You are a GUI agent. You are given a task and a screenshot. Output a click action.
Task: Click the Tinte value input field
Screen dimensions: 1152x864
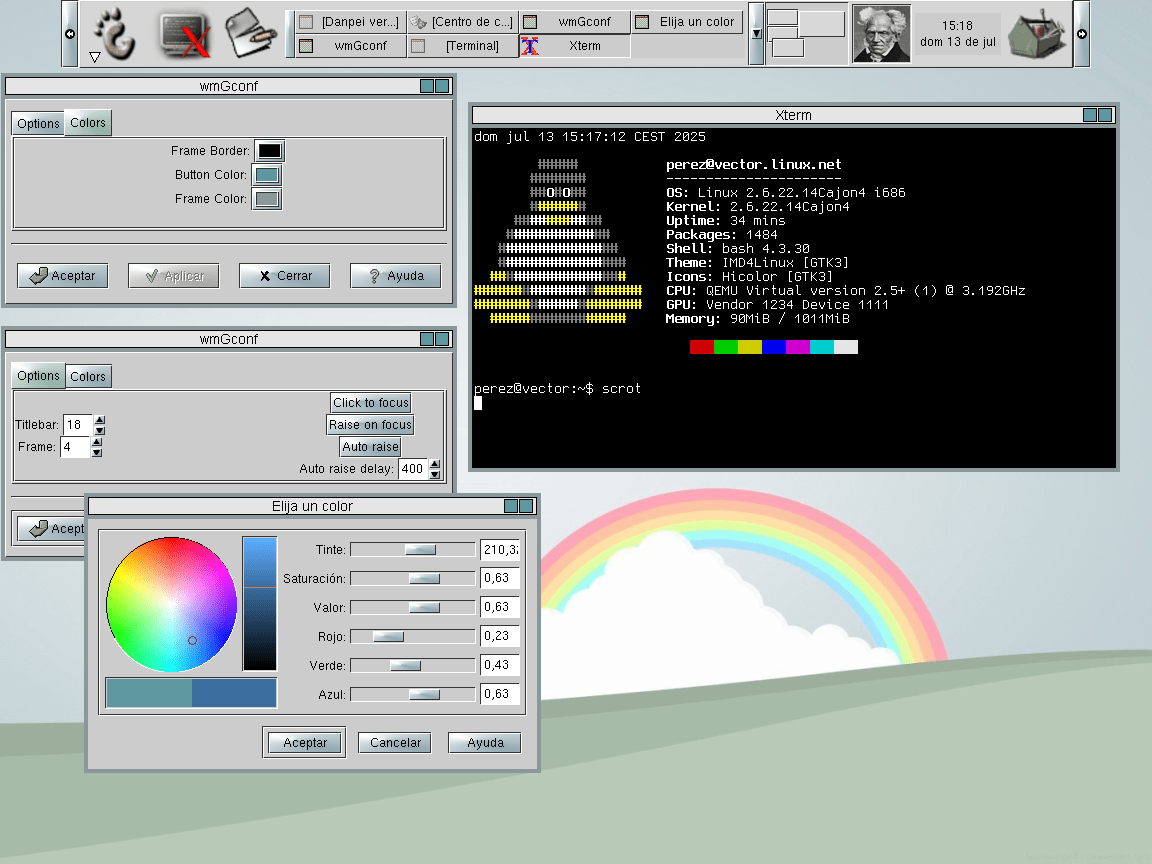pyautogui.click(x=499, y=550)
